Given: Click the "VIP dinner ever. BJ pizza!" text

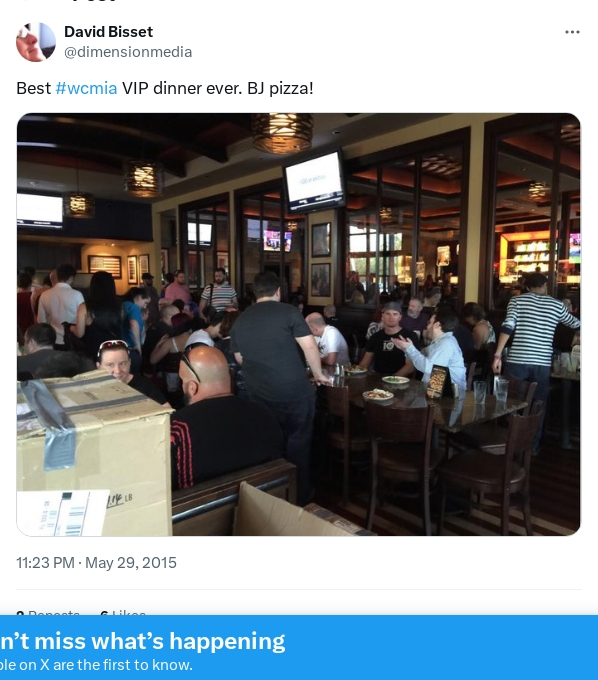Looking at the screenshot, I should 217,88.
